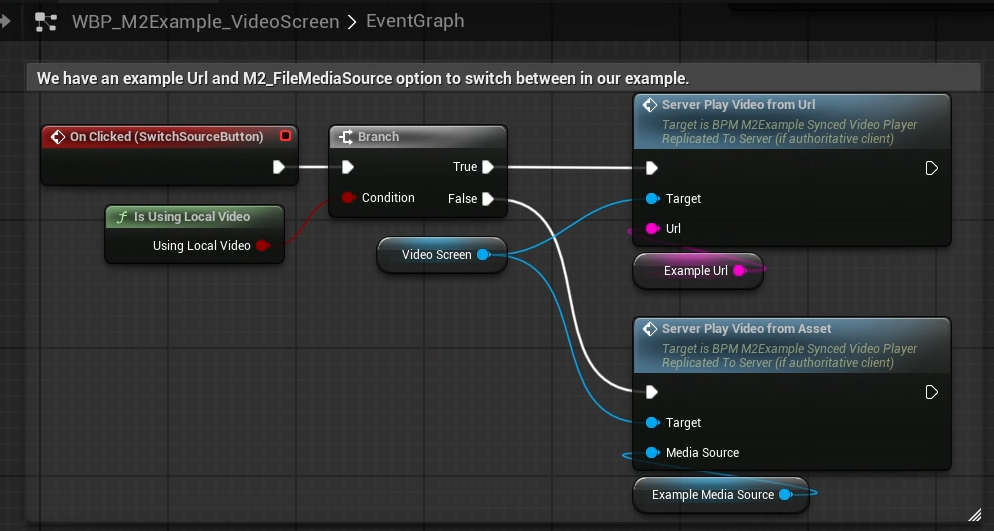Click the magenta Url input pin
994x531 pixels.
pyautogui.click(x=652, y=229)
